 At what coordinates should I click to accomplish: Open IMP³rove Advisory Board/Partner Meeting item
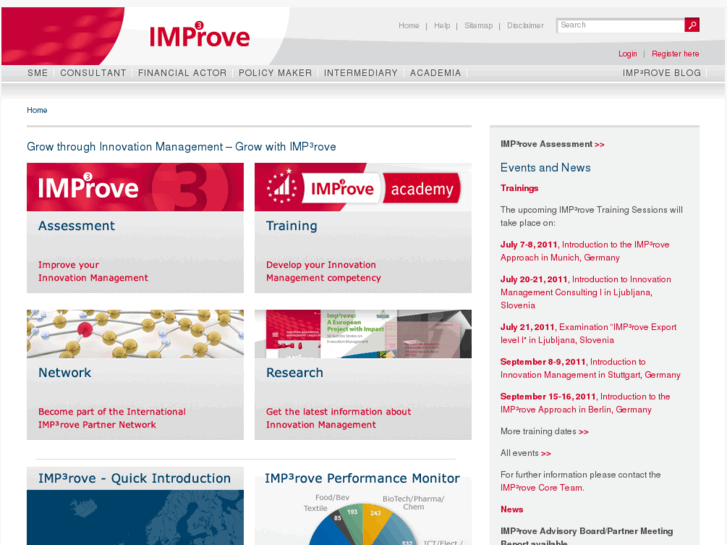pos(587,536)
